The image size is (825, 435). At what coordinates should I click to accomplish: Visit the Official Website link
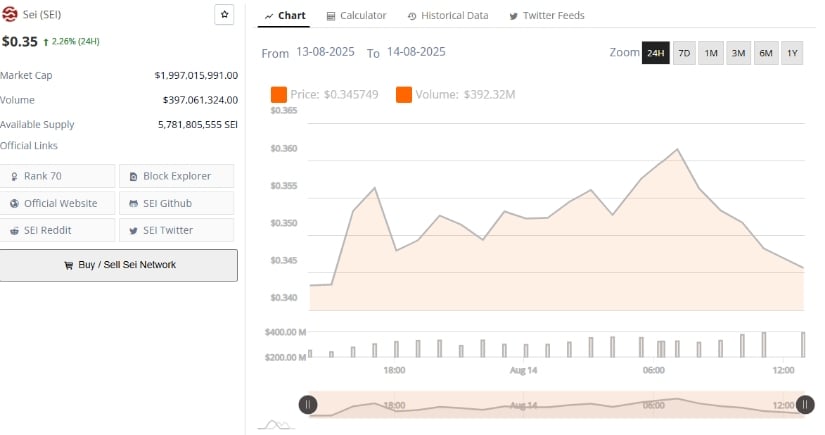pos(57,203)
